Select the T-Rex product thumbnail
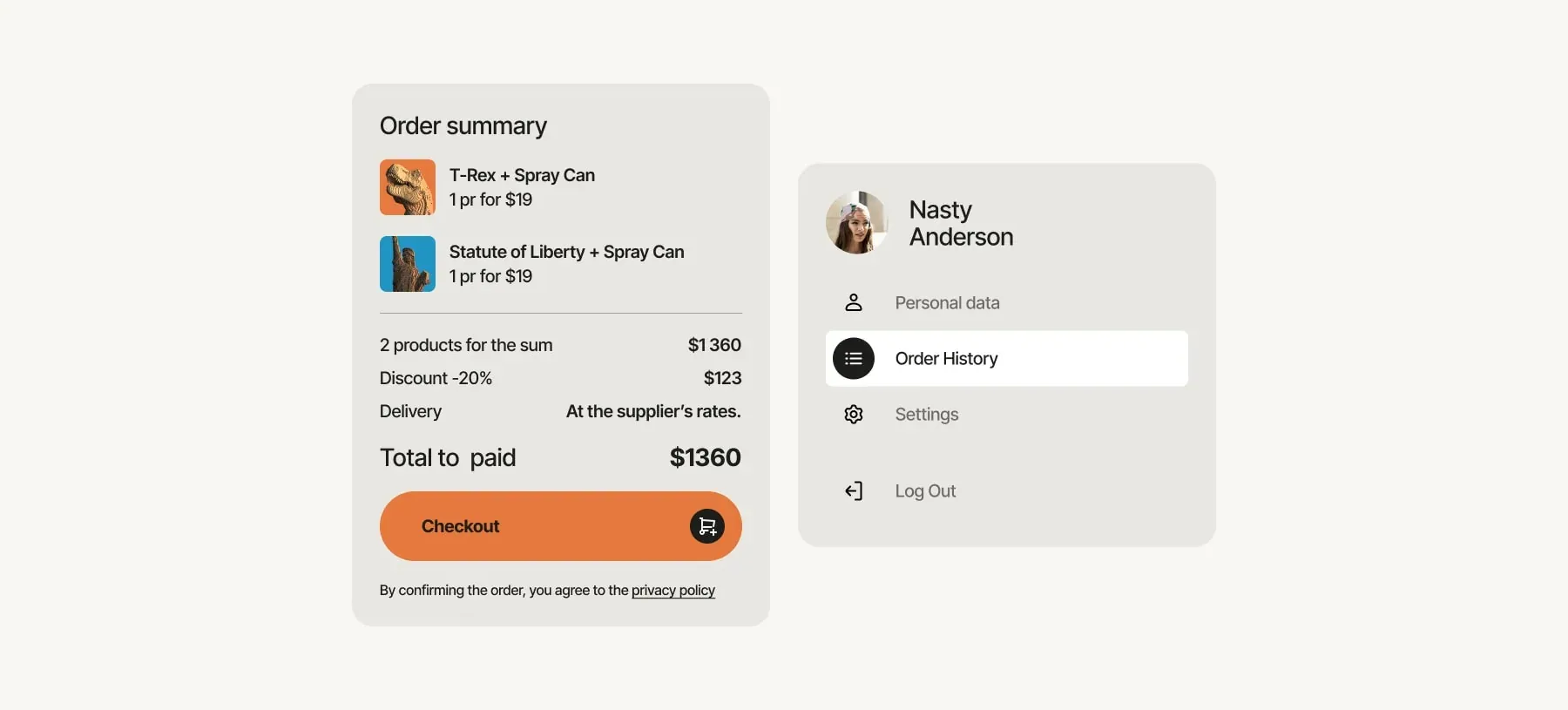 coord(408,187)
